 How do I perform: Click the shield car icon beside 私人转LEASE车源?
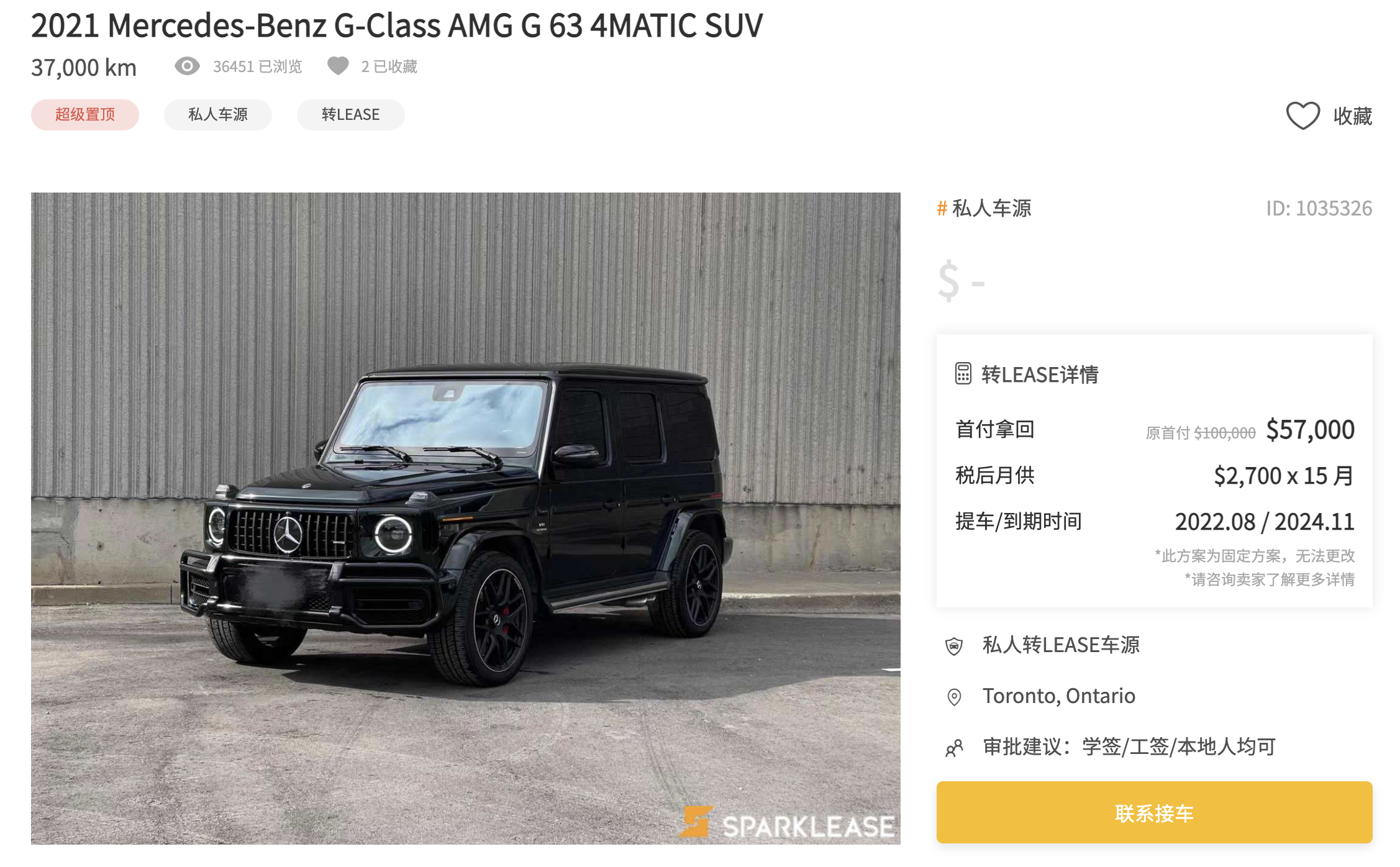(954, 646)
